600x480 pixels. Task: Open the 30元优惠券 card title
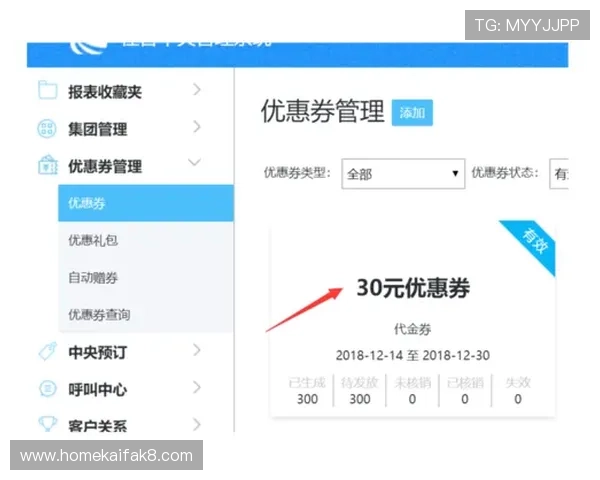tap(413, 288)
